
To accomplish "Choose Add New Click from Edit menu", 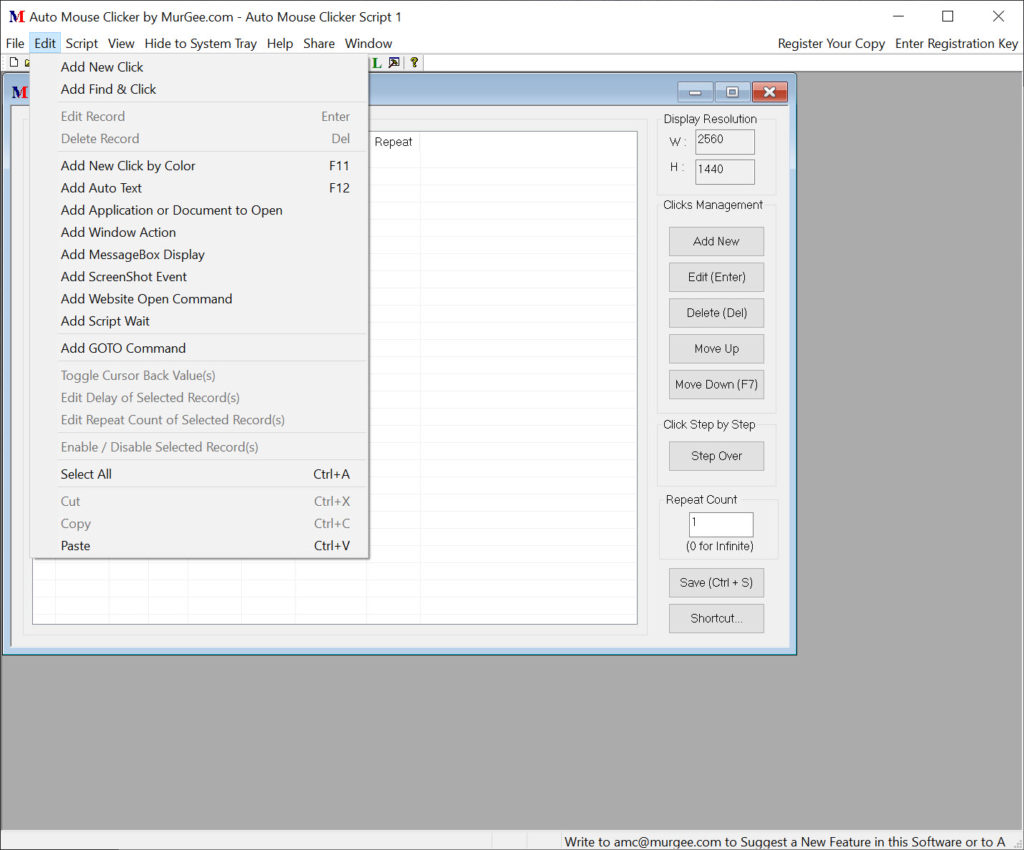I will coord(199,67).
